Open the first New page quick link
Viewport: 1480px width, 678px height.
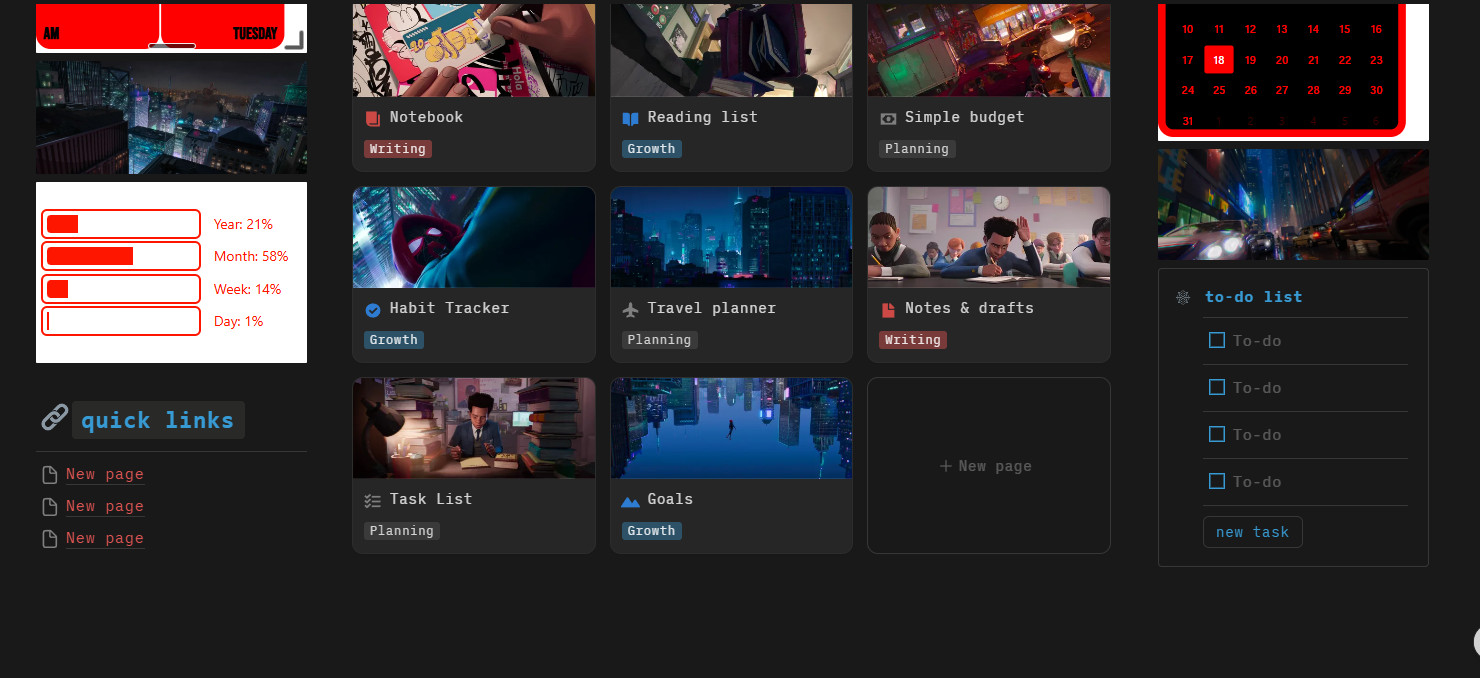pyautogui.click(x=105, y=475)
